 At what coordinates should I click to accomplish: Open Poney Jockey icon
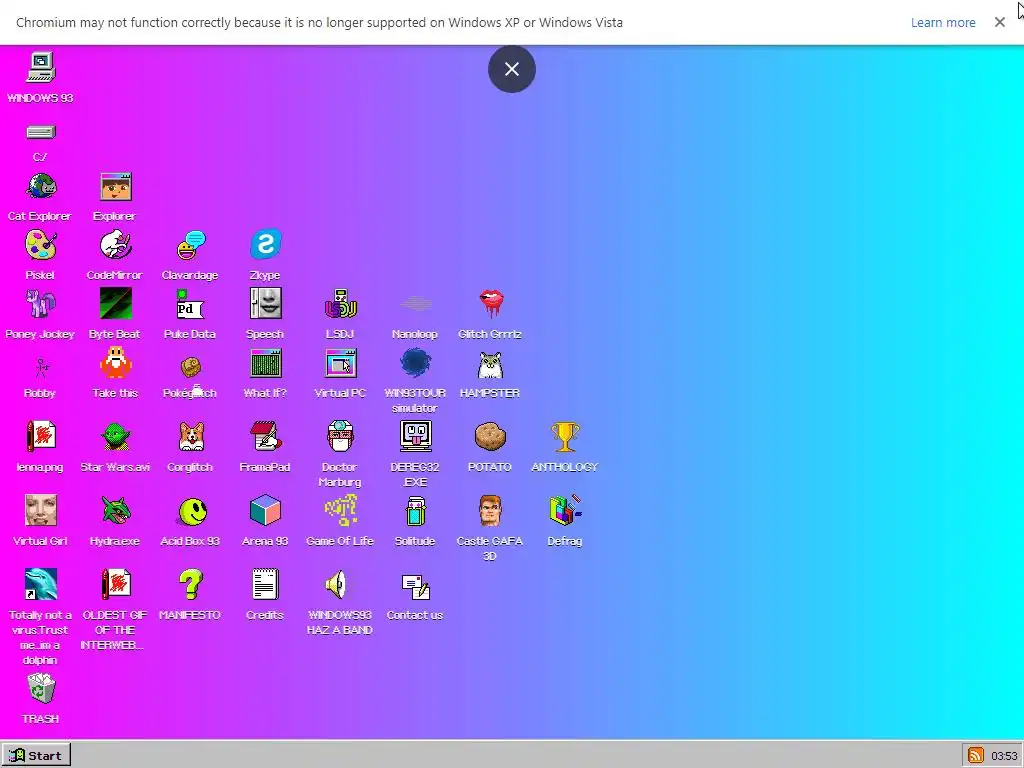[40, 304]
